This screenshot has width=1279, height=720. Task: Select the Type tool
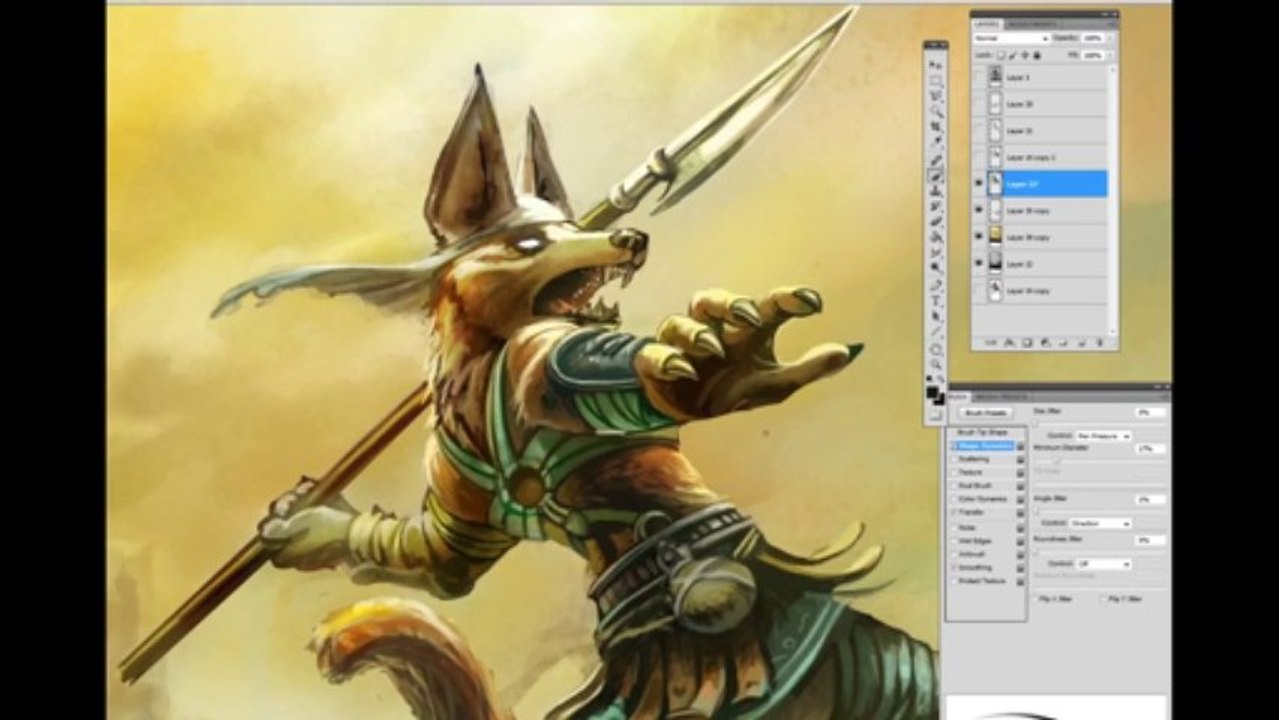click(x=935, y=300)
